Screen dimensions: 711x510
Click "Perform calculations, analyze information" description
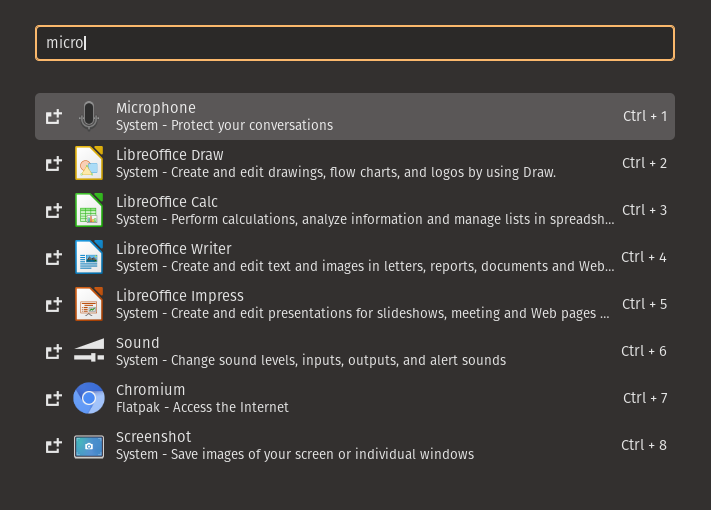click(x=365, y=219)
